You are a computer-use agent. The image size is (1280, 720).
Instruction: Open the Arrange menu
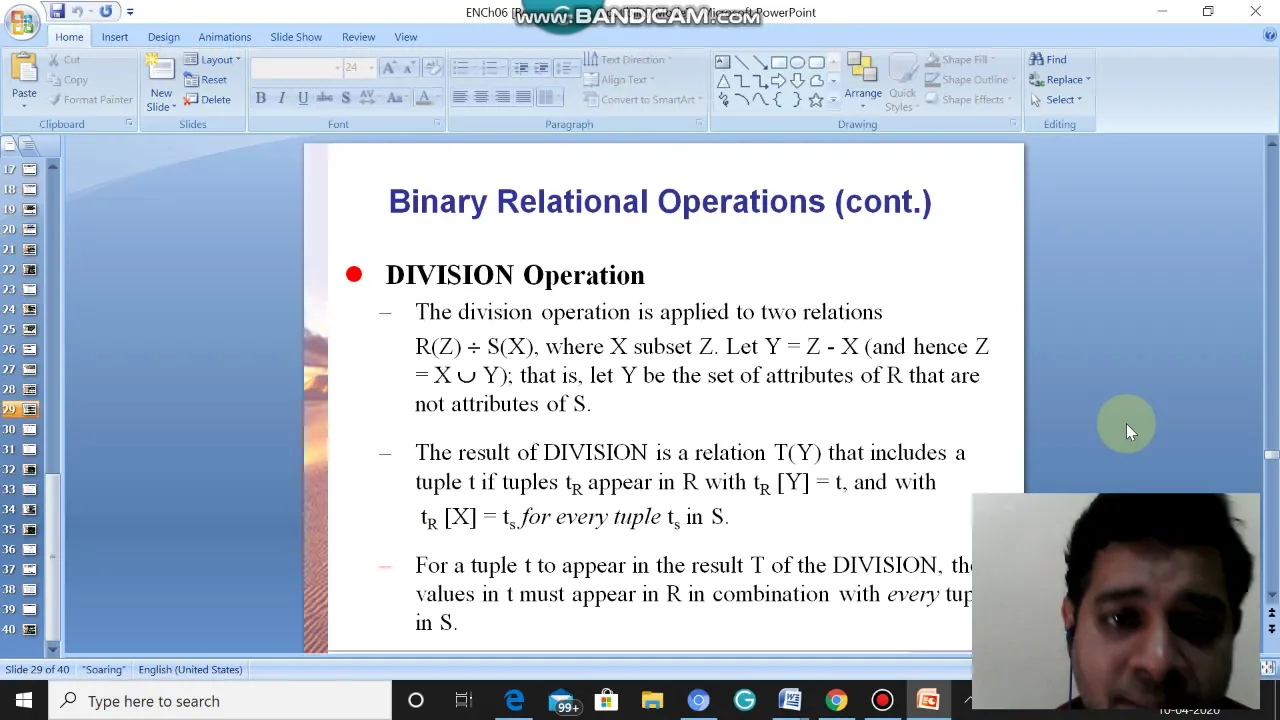(x=862, y=80)
